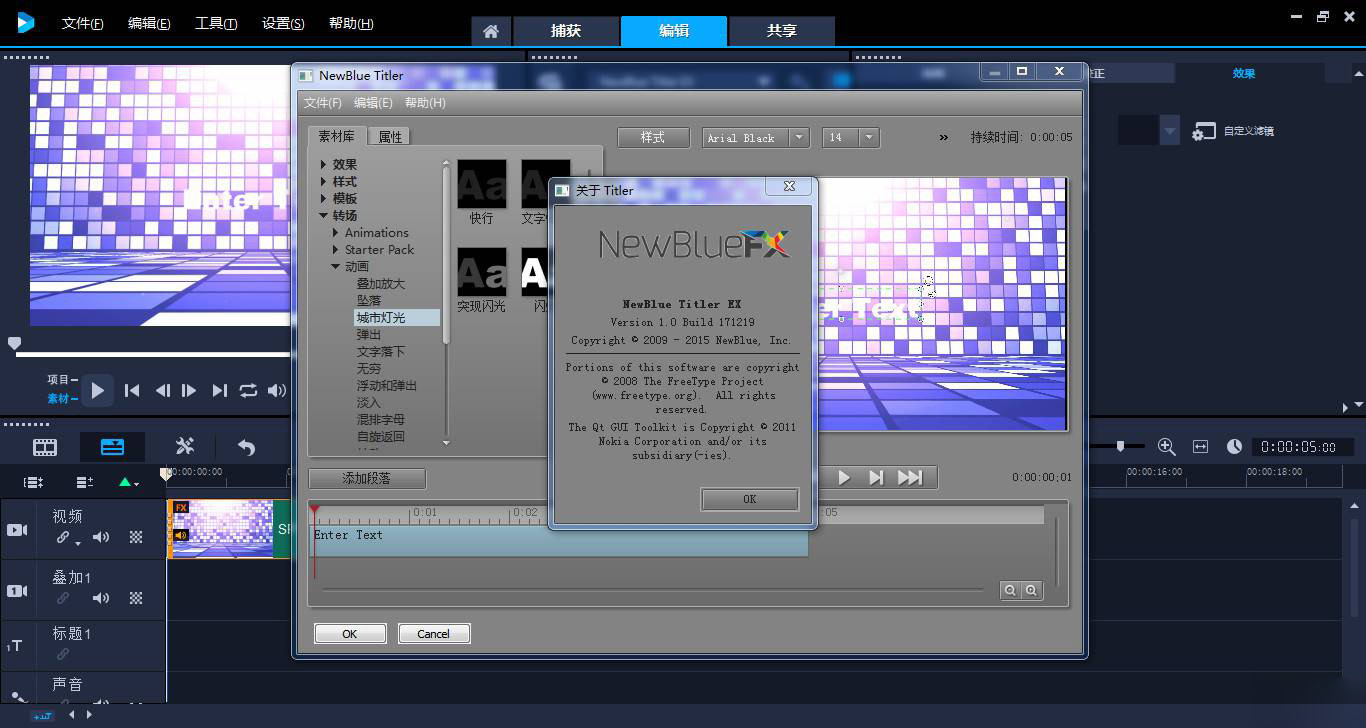Jump to start in main preview

tap(132, 391)
